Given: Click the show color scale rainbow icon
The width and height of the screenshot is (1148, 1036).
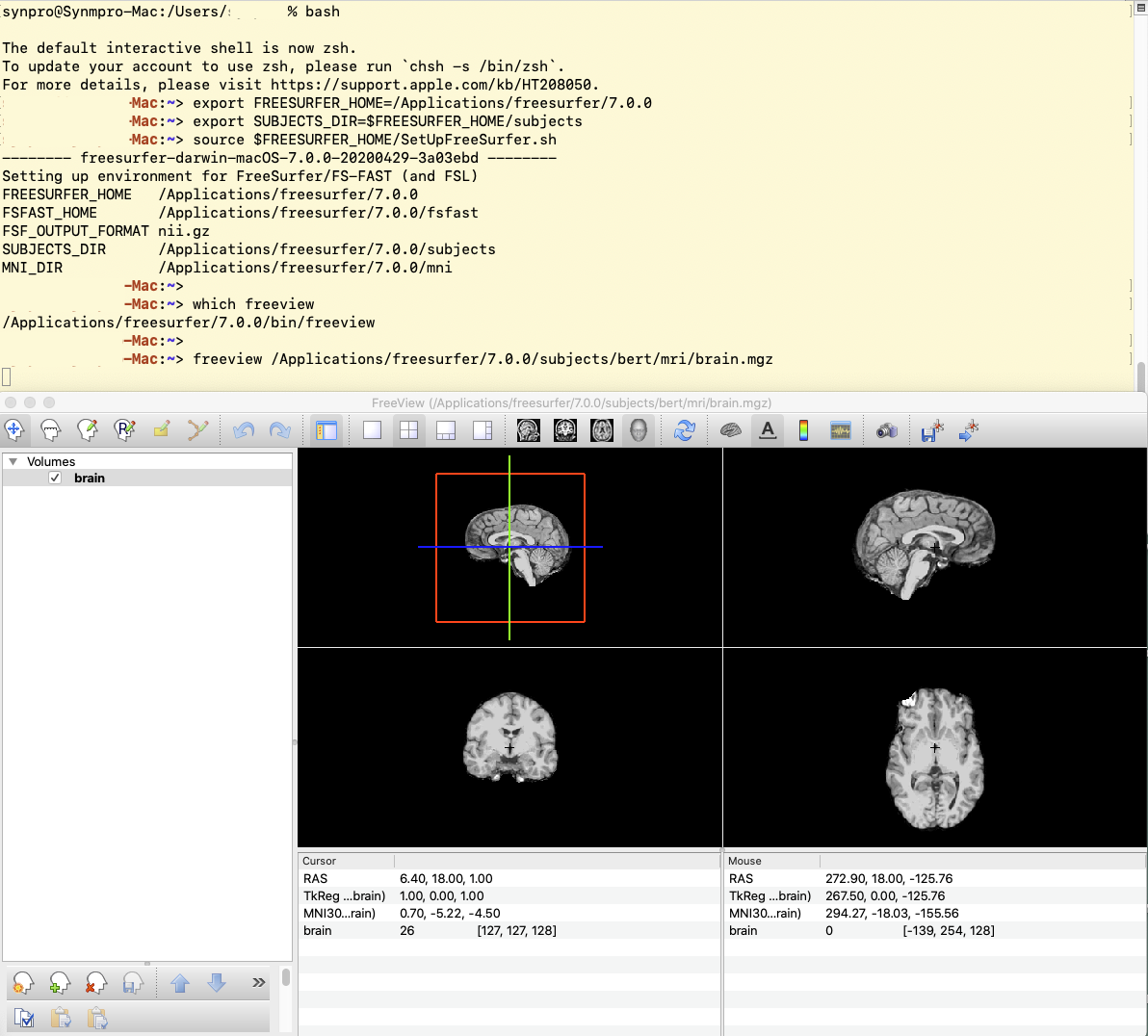Looking at the screenshot, I should (x=803, y=430).
